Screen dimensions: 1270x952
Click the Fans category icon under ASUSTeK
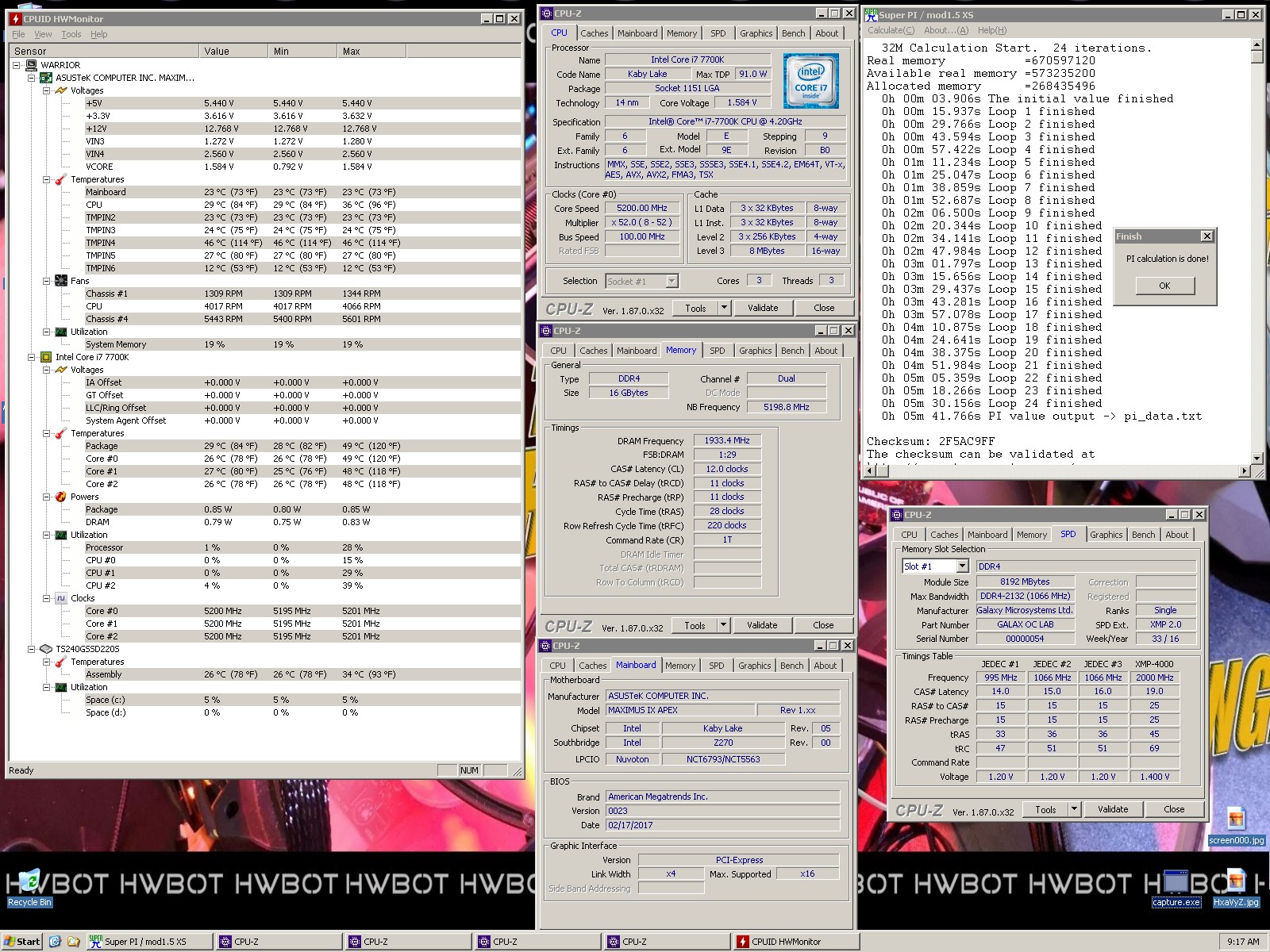point(61,281)
